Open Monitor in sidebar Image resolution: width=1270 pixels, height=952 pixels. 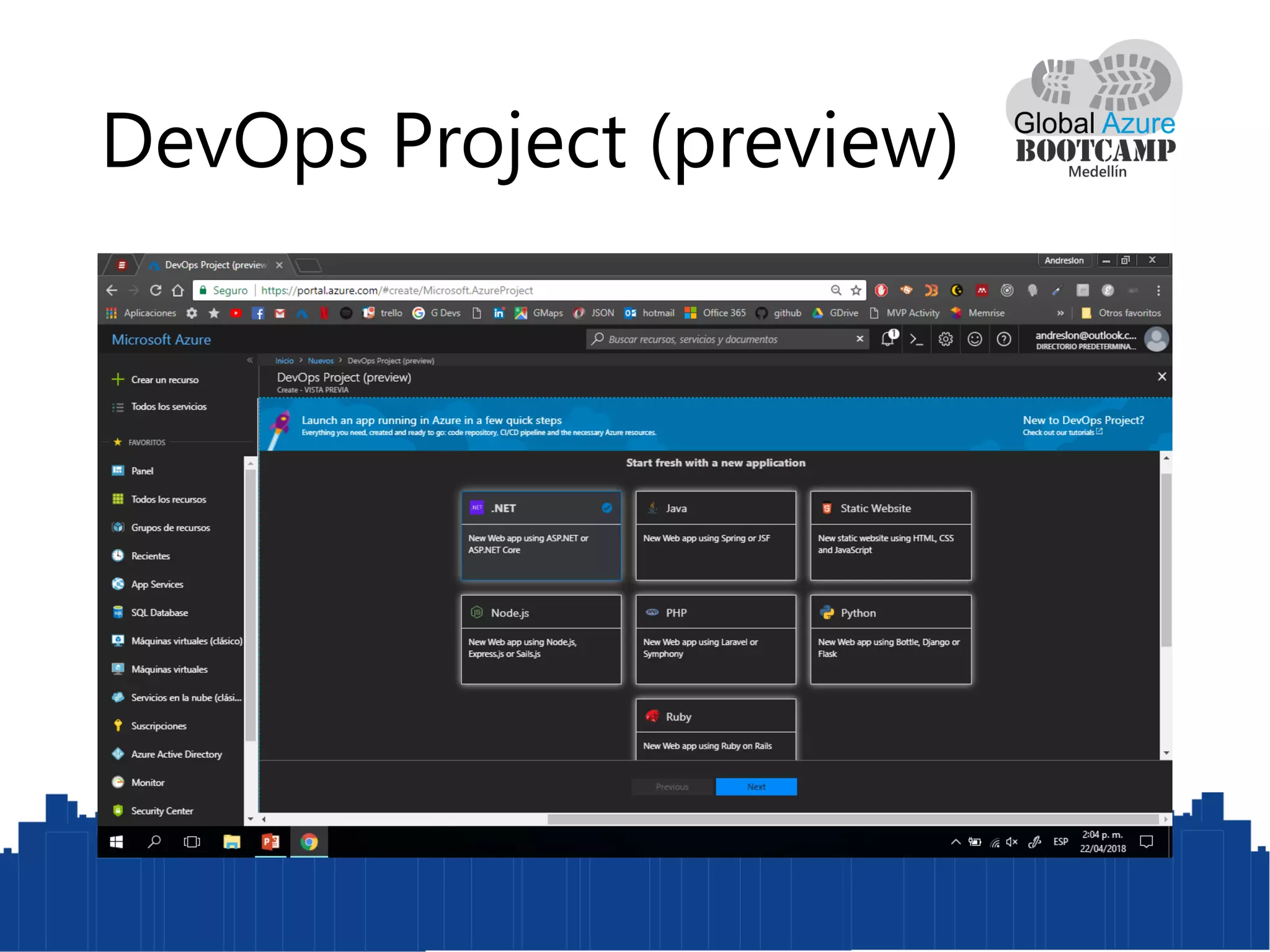[x=138, y=783]
